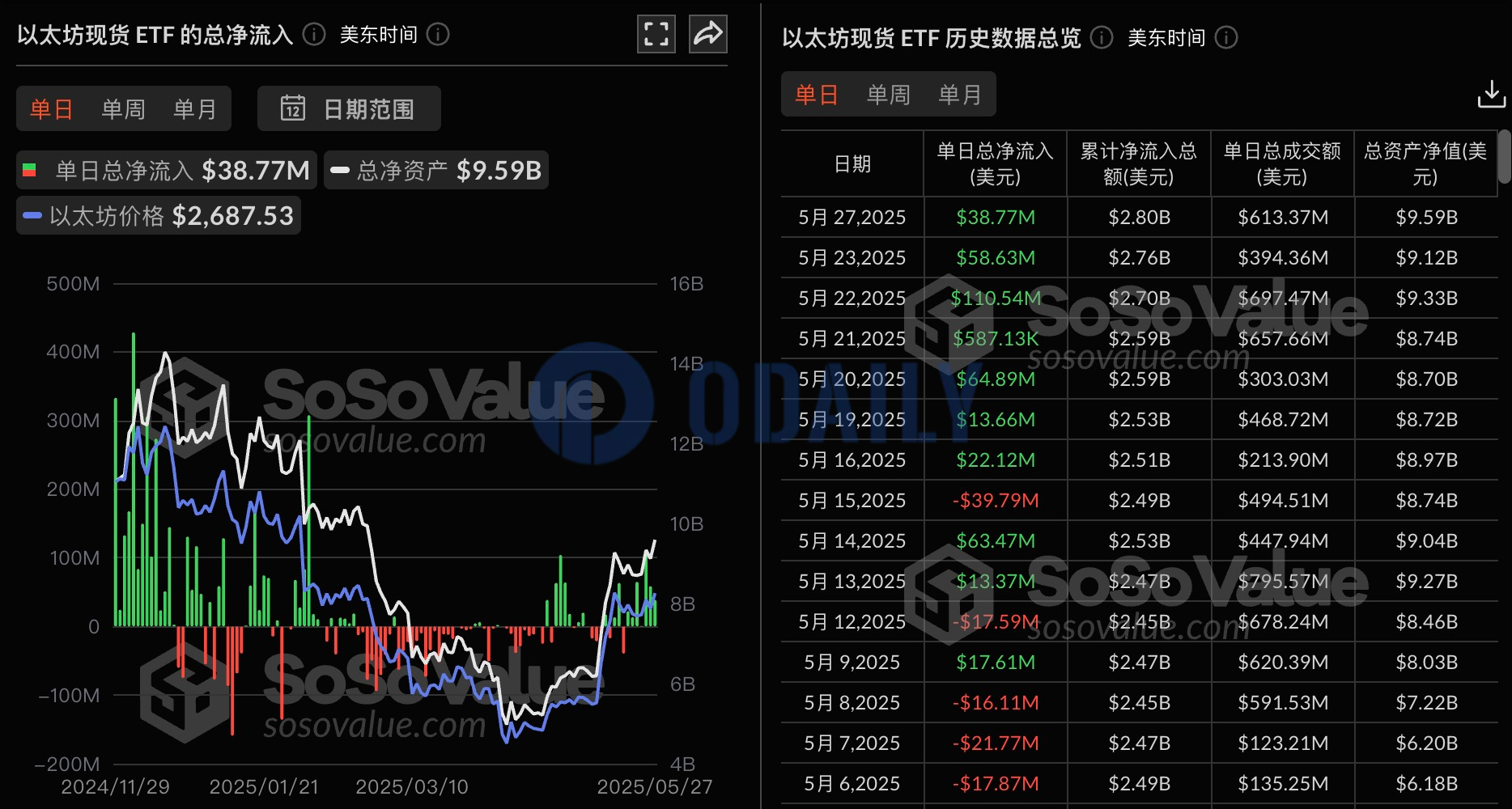Click the 2025/01/21 x-axis date label
1512x809 pixels.
pos(264,786)
